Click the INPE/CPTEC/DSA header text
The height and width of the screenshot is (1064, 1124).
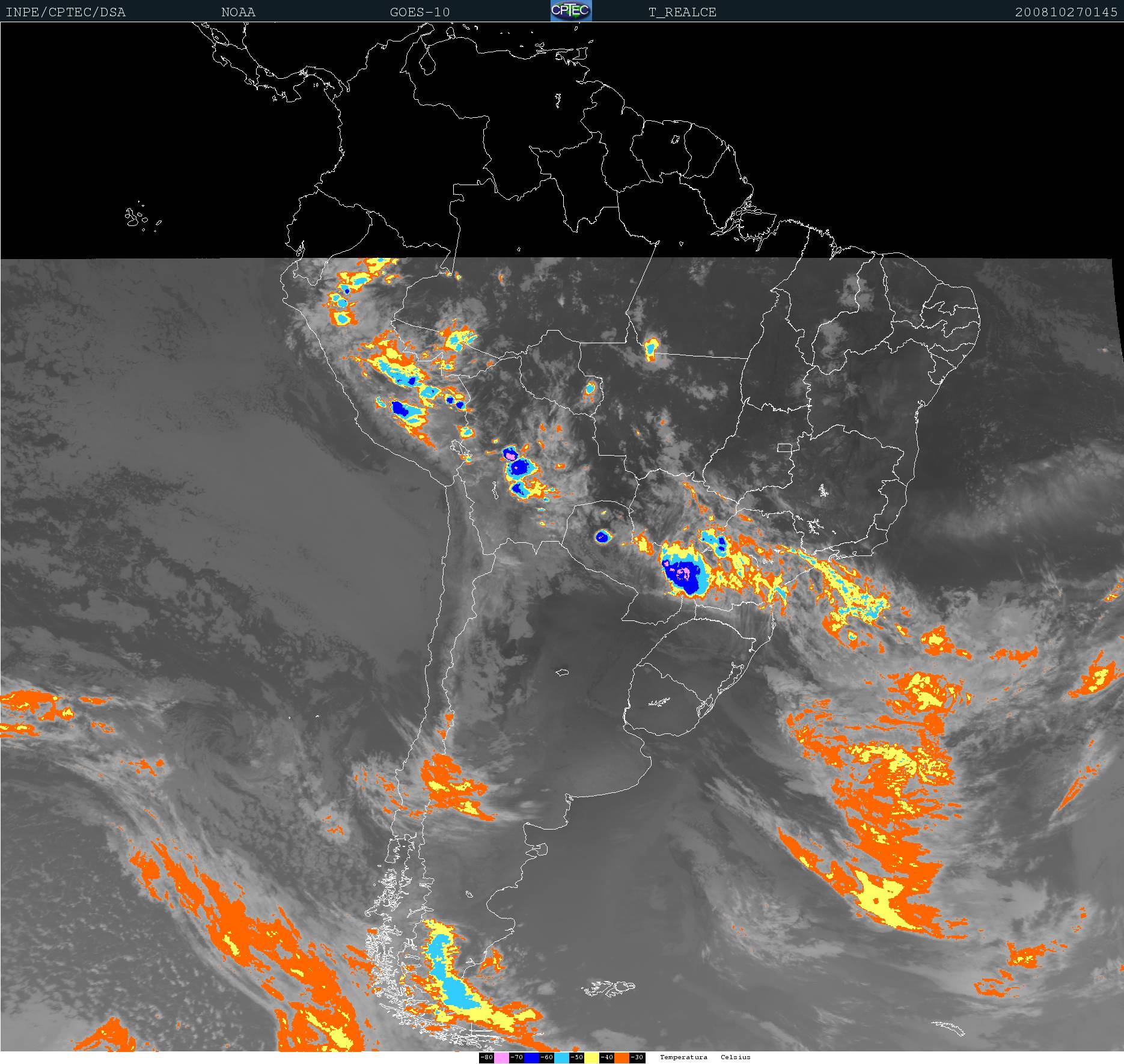click(66, 12)
